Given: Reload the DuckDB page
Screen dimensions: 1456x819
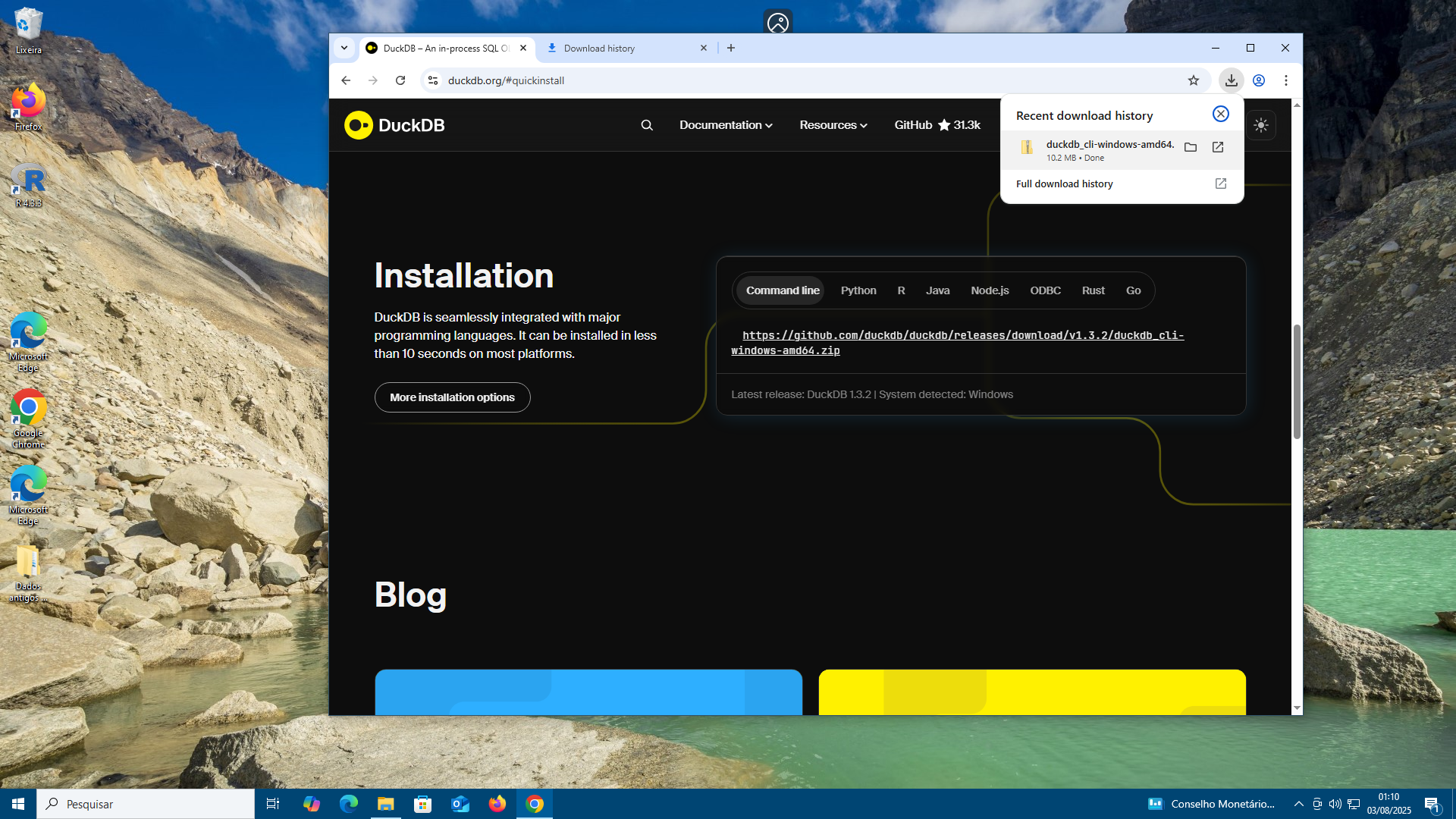Looking at the screenshot, I should coord(400,80).
